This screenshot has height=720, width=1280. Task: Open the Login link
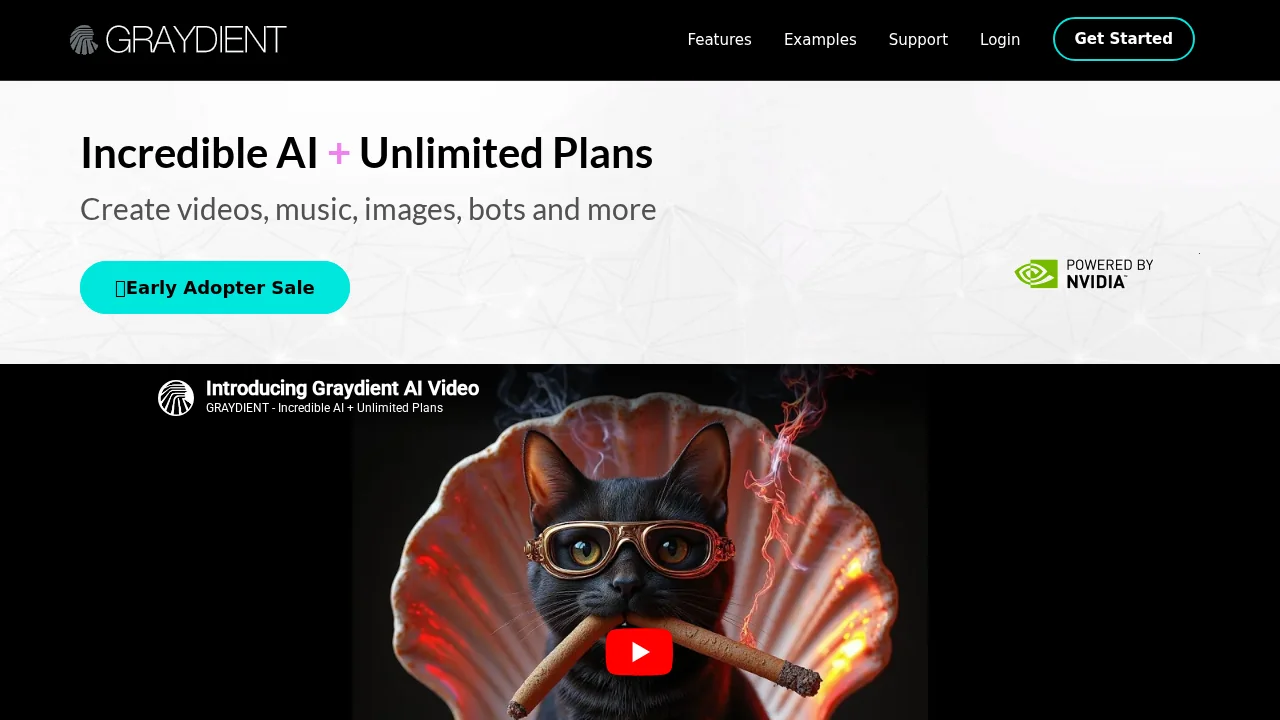1000,40
